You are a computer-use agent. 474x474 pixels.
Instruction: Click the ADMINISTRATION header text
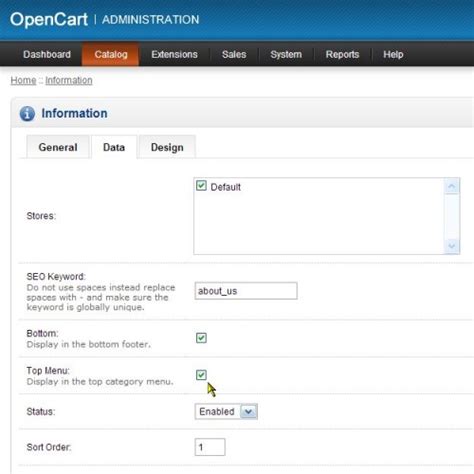click(x=150, y=20)
